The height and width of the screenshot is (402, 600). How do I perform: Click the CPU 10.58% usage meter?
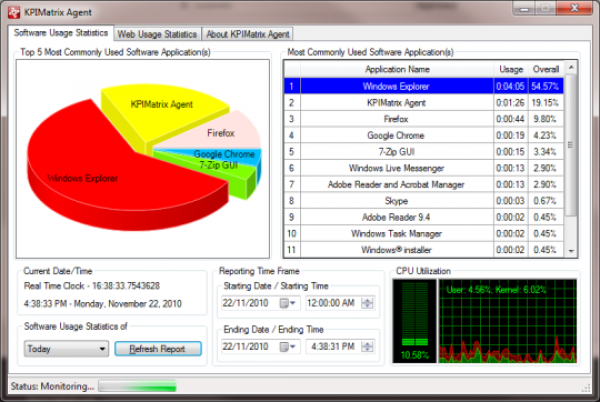click(x=414, y=321)
